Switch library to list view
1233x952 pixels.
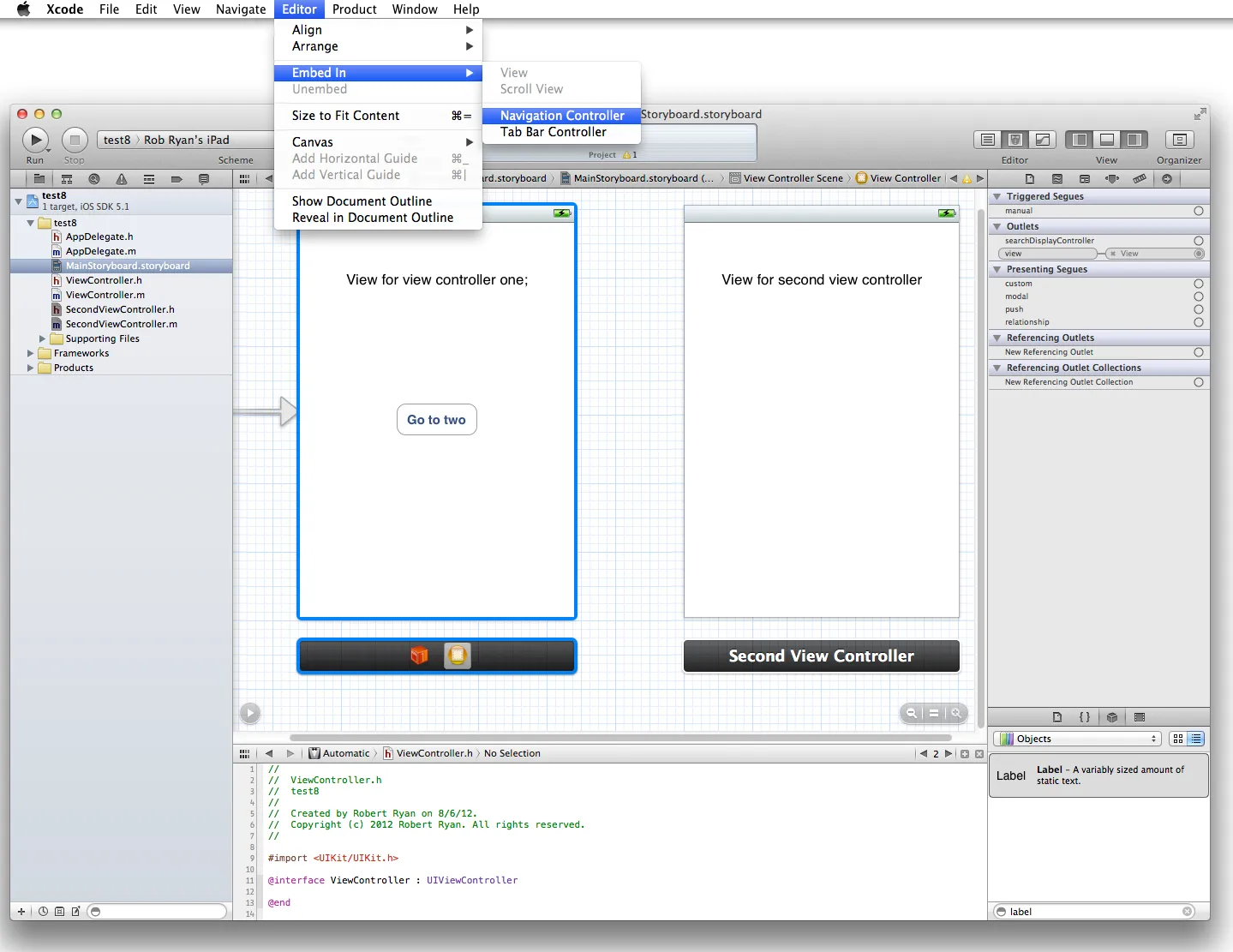pos(1196,739)
